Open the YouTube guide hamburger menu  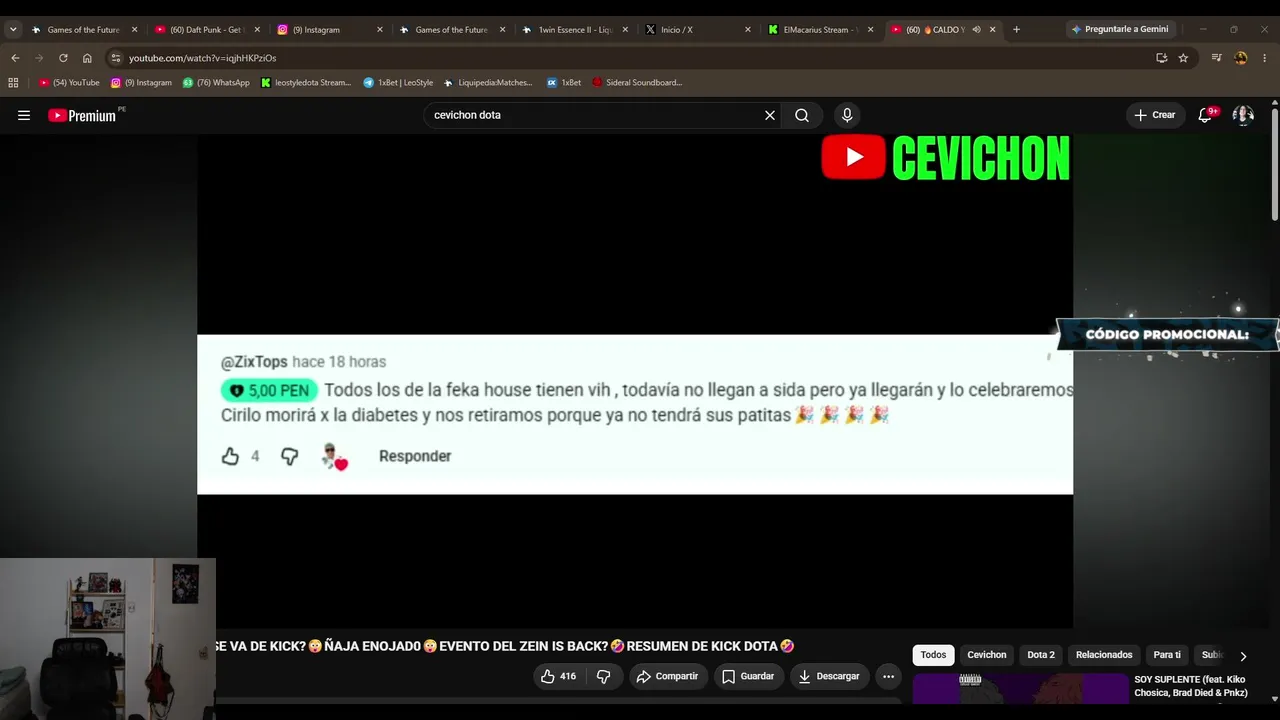(x=24, y=115)
